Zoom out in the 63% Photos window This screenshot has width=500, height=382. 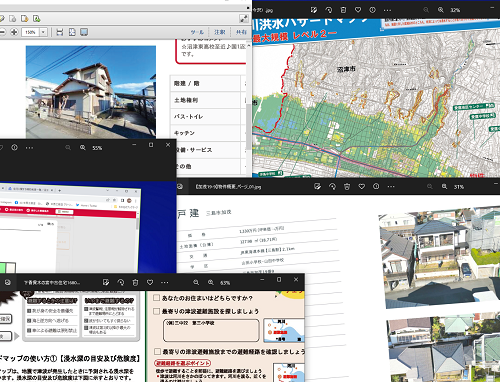point(196,282)
